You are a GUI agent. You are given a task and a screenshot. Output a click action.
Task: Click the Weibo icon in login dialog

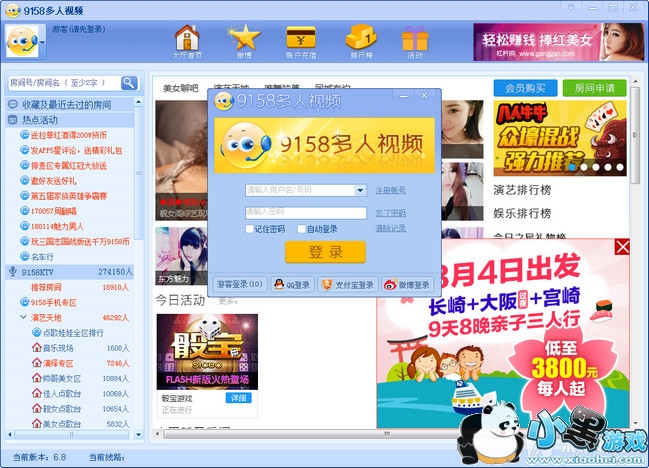point(390,285)
